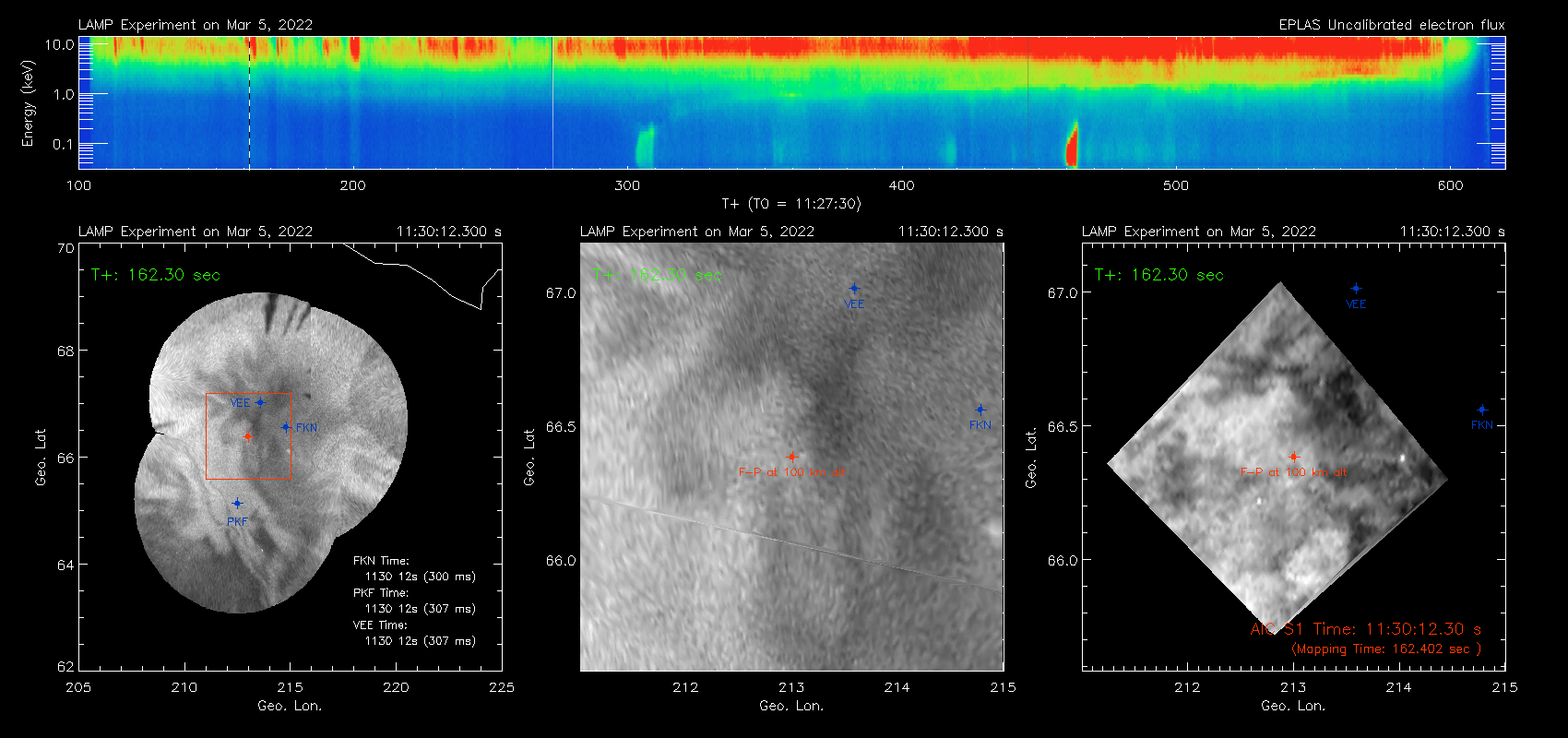Image resolution: width=1568 pixels, height=738 pixels.
Task: Click '1130 12s (307 ms)' under VEE Time
Action: click(x=421, y=641)
